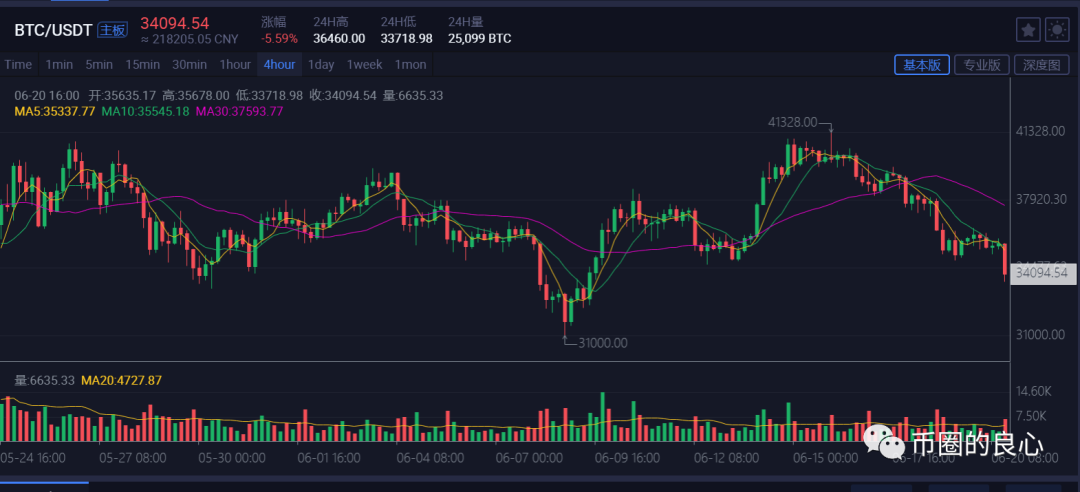Screen dimensions: 1080x492
Task: Click the MA30 indicator label
Action: click(x=239, y=111)
